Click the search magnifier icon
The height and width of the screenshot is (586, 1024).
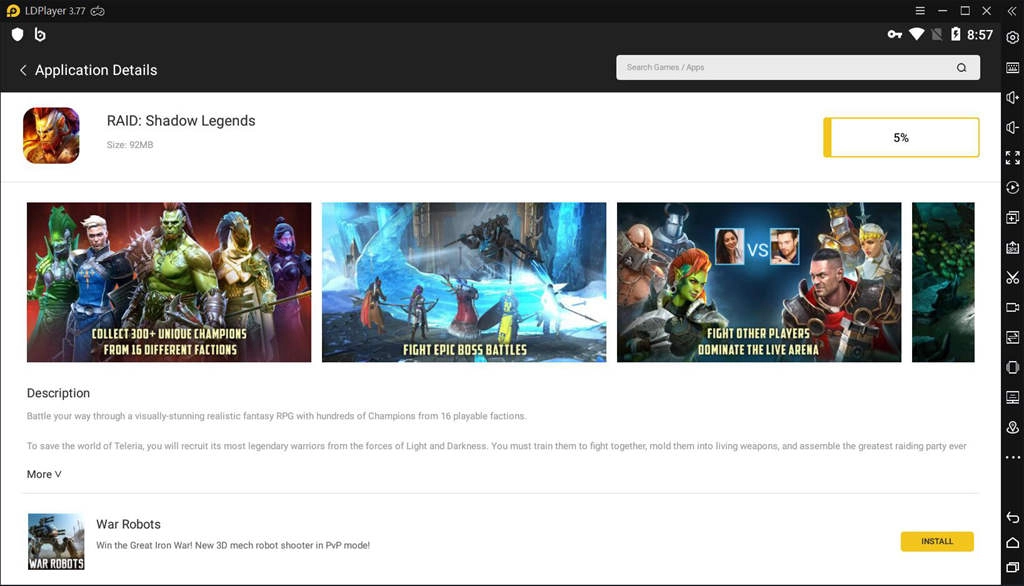tap(961, 67)
